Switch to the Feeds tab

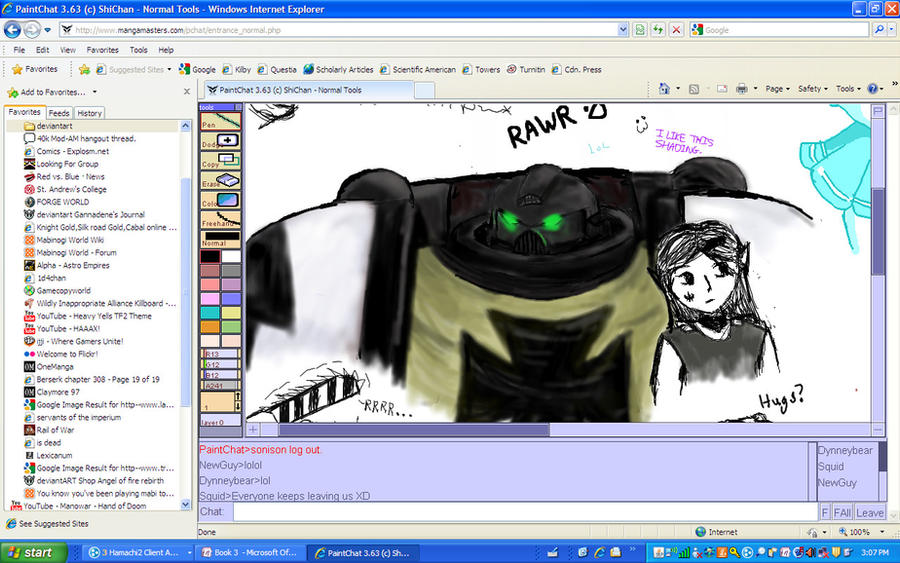pos(59,113)
